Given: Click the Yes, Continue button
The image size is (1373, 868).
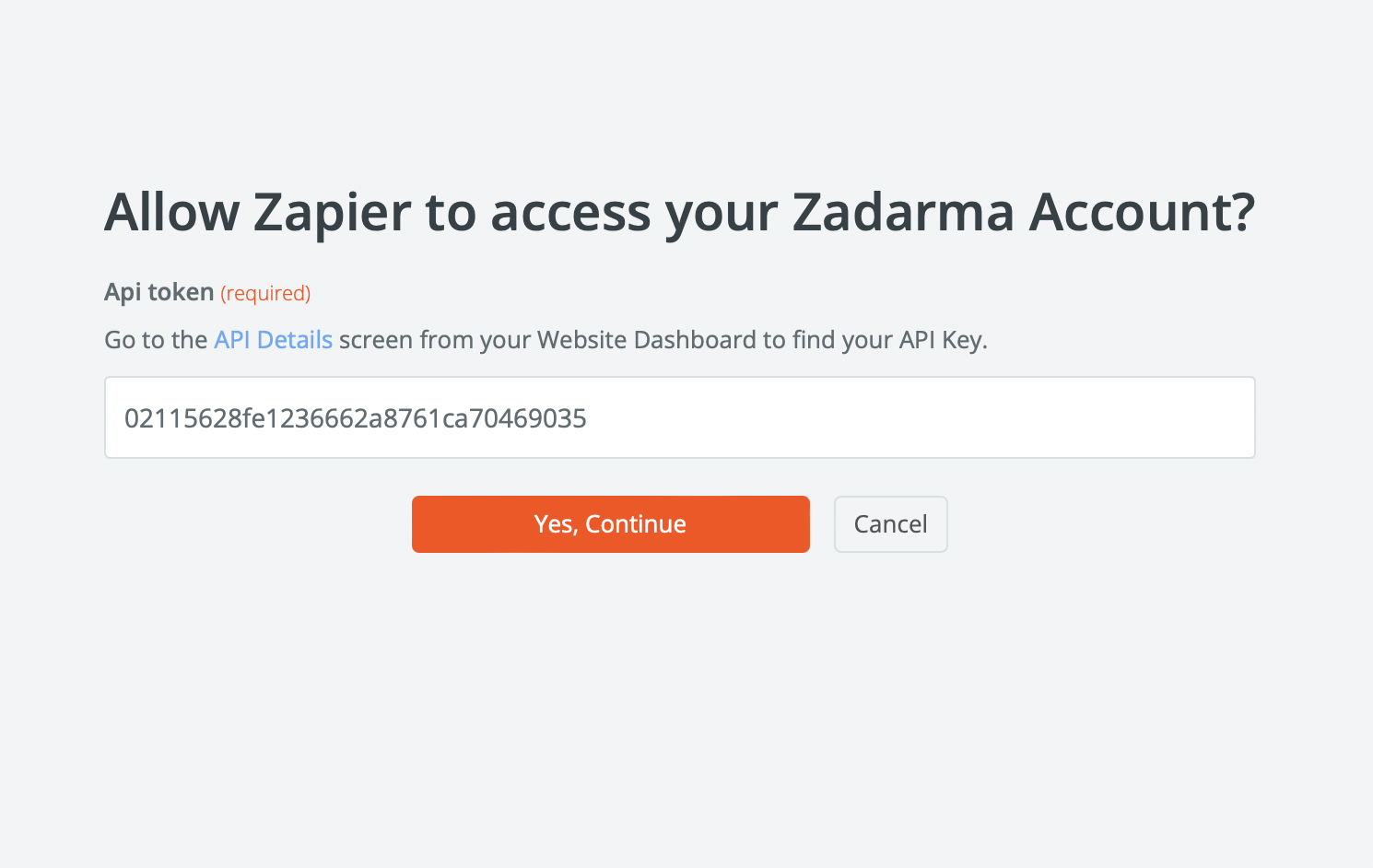Looking at the screenshot, I should (610, 524).
